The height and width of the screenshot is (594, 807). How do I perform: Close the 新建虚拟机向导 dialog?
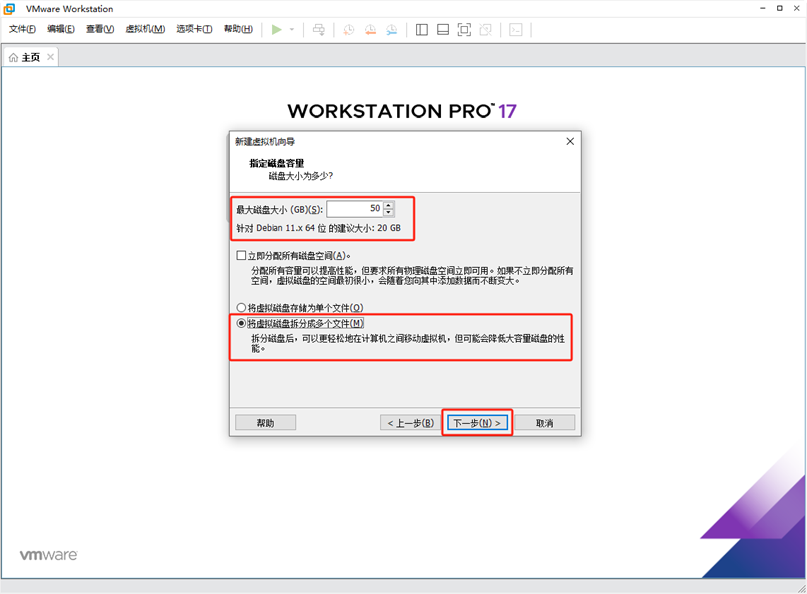pyautogui.click(x=570, y=141)
